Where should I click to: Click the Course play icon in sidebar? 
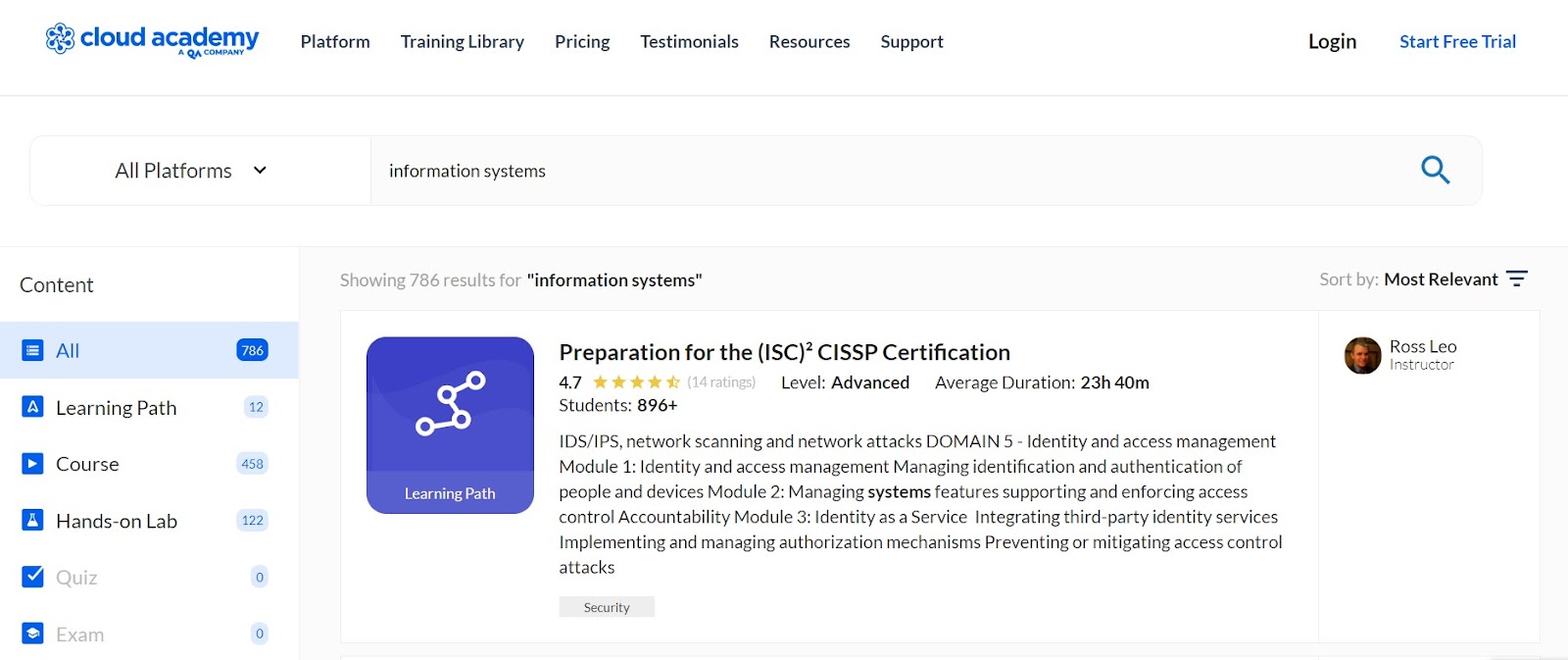click(32, 464)
